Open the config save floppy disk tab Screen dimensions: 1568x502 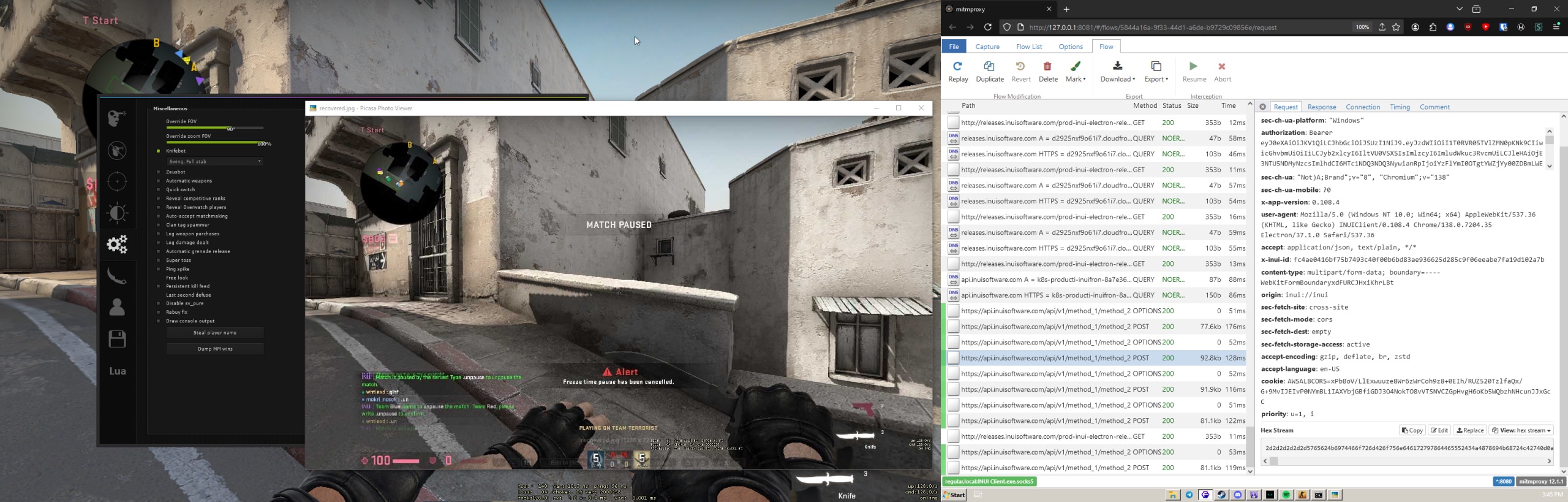(x=117, y=339)
